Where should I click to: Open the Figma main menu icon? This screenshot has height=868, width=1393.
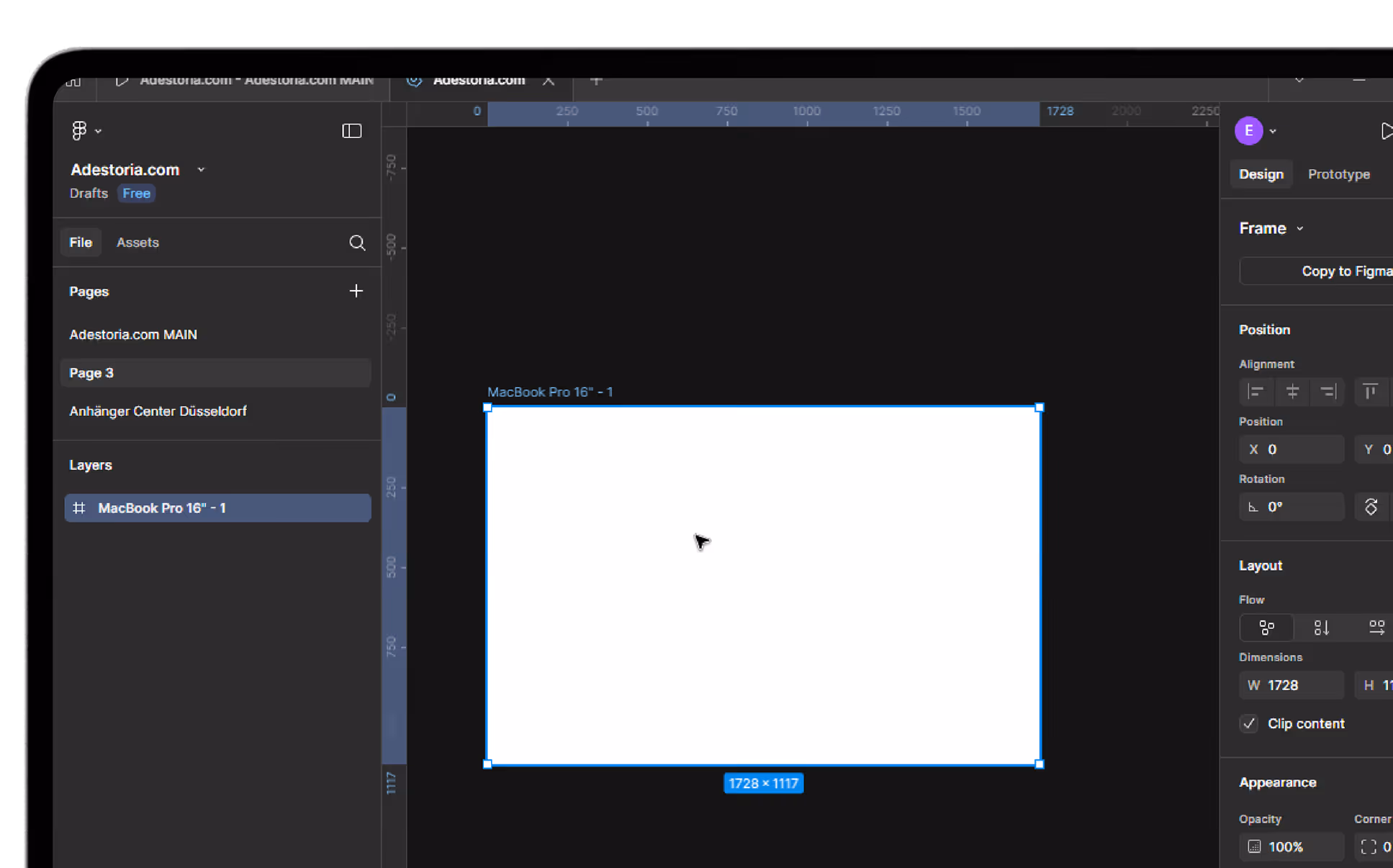pos(79,130)
